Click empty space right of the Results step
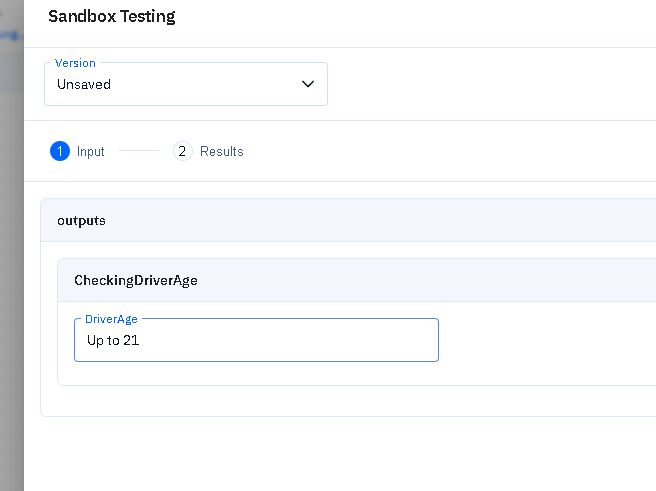 tap(450, 151)
